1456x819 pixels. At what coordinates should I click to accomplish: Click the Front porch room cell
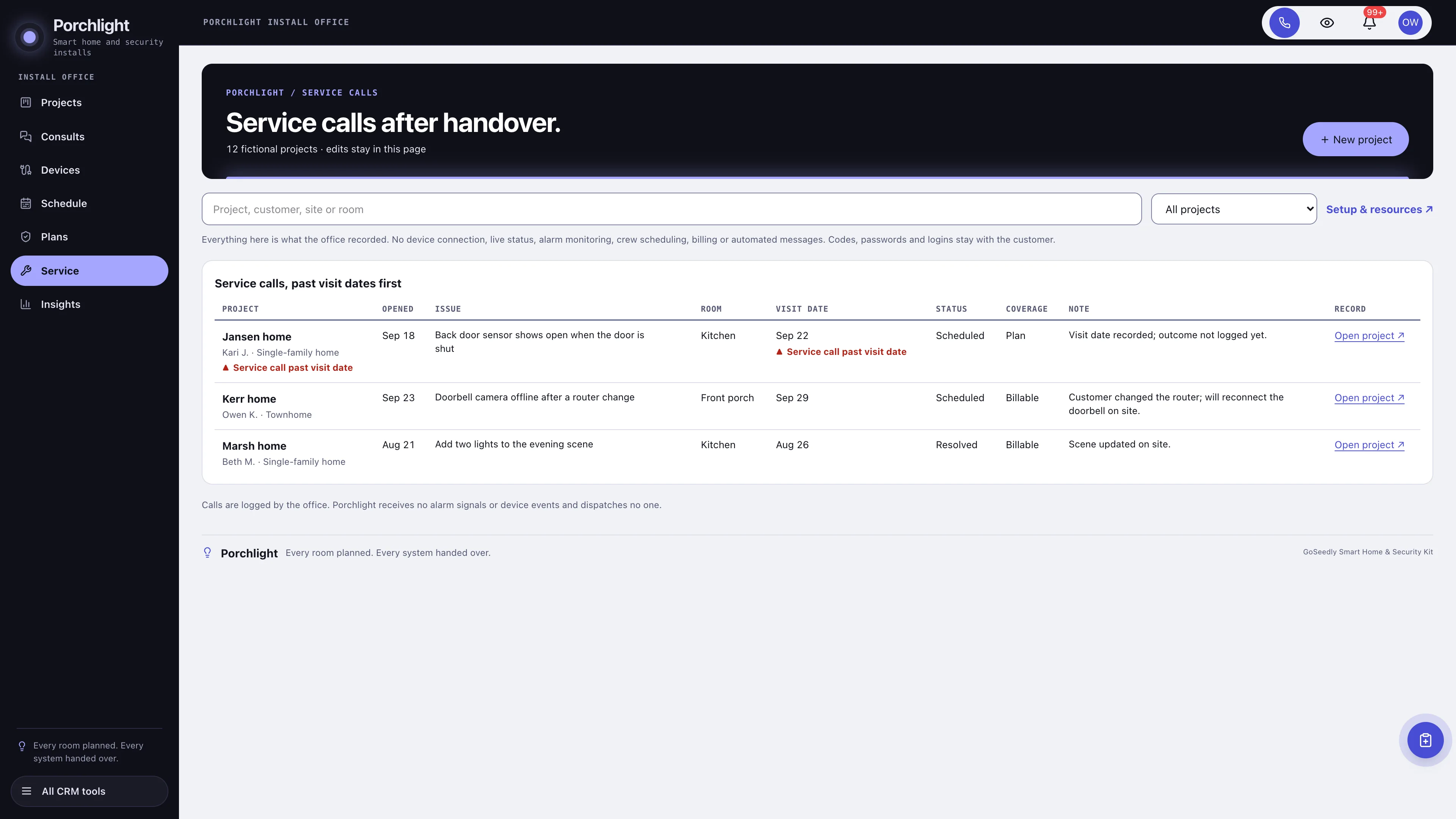727,398
